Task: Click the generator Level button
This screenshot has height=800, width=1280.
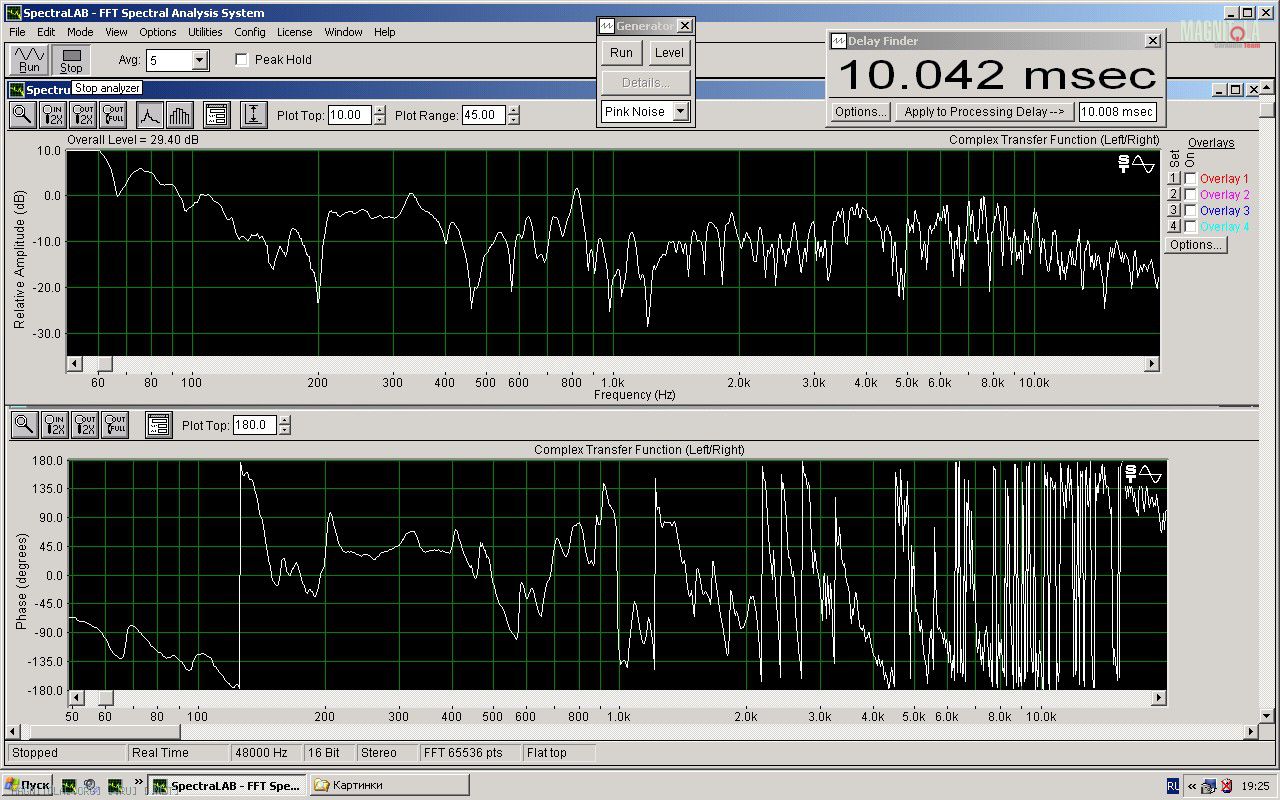Action: click(x=669, y=53)
